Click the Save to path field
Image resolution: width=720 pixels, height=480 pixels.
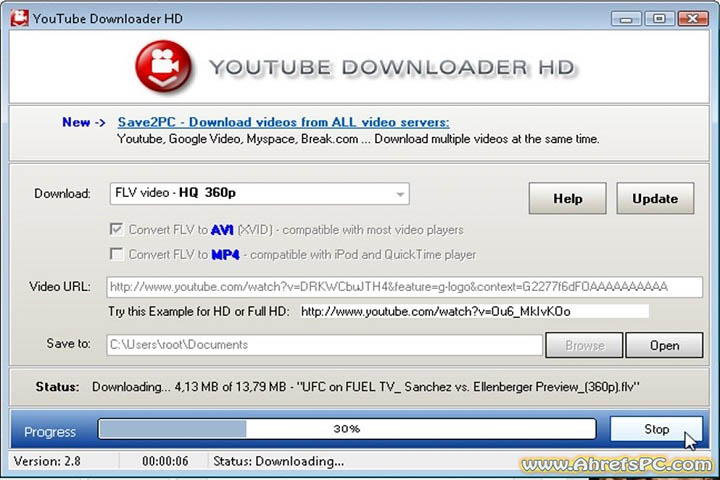tap(325, 344)
